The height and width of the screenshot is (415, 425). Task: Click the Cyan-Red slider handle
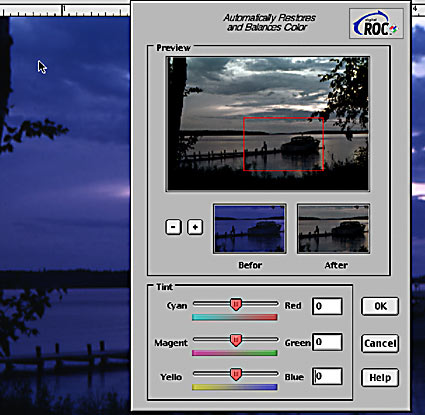point(236,304)
